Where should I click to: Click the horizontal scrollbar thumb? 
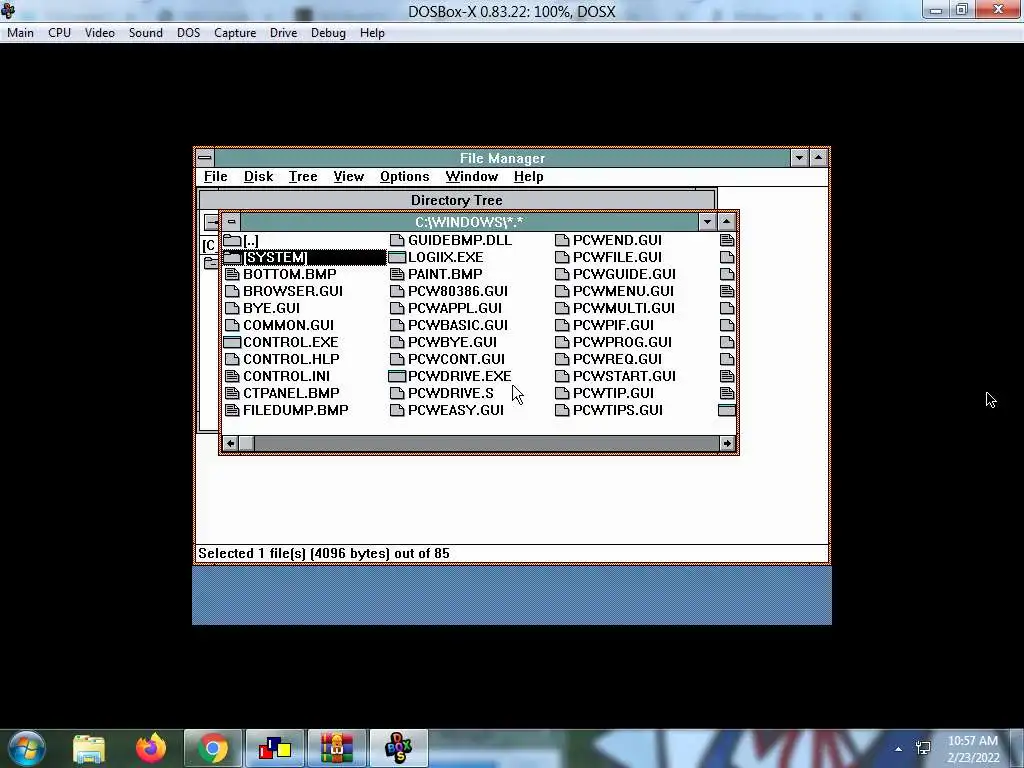click(247, 443)
